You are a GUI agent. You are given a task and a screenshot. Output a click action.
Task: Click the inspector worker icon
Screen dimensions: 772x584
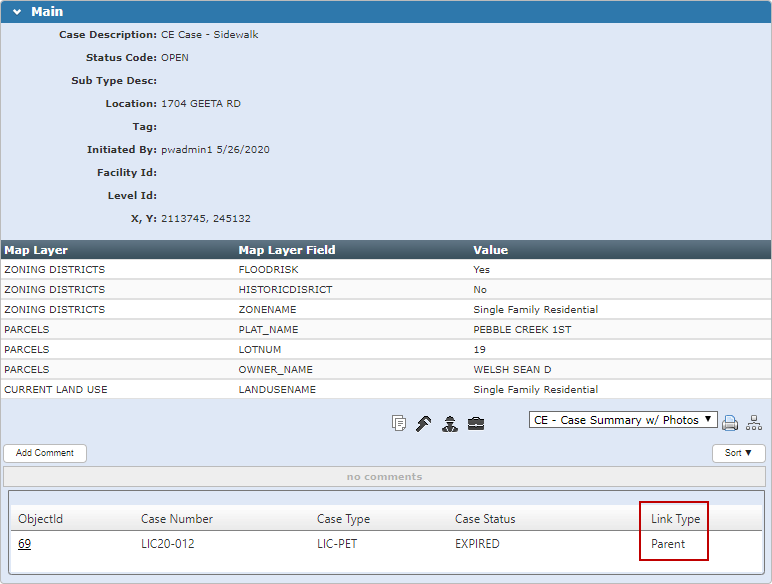(450, 423)
